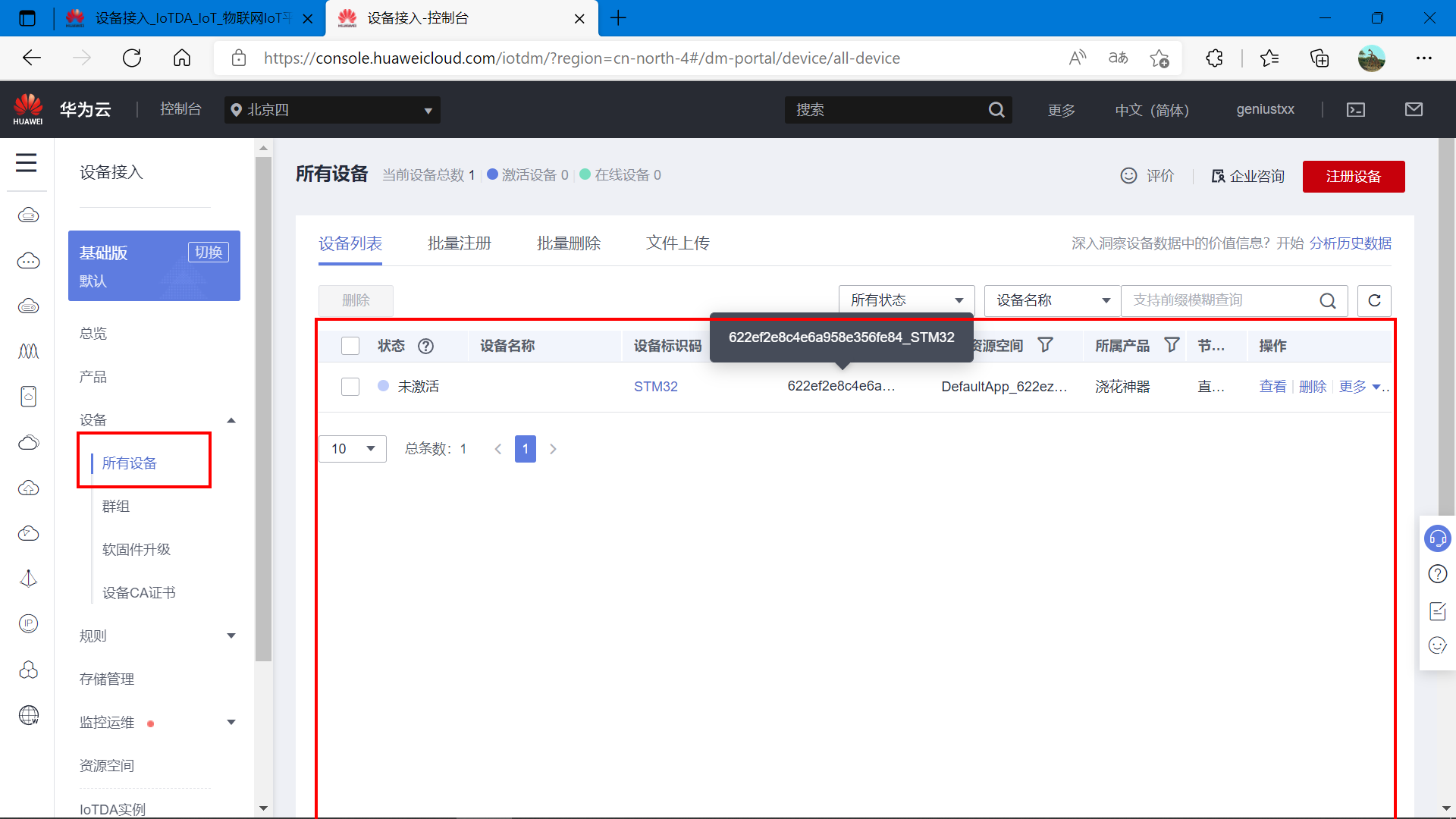The image size is (1456, 819).
Task: Click the browser refresh icon
Action: click(132, 58)
